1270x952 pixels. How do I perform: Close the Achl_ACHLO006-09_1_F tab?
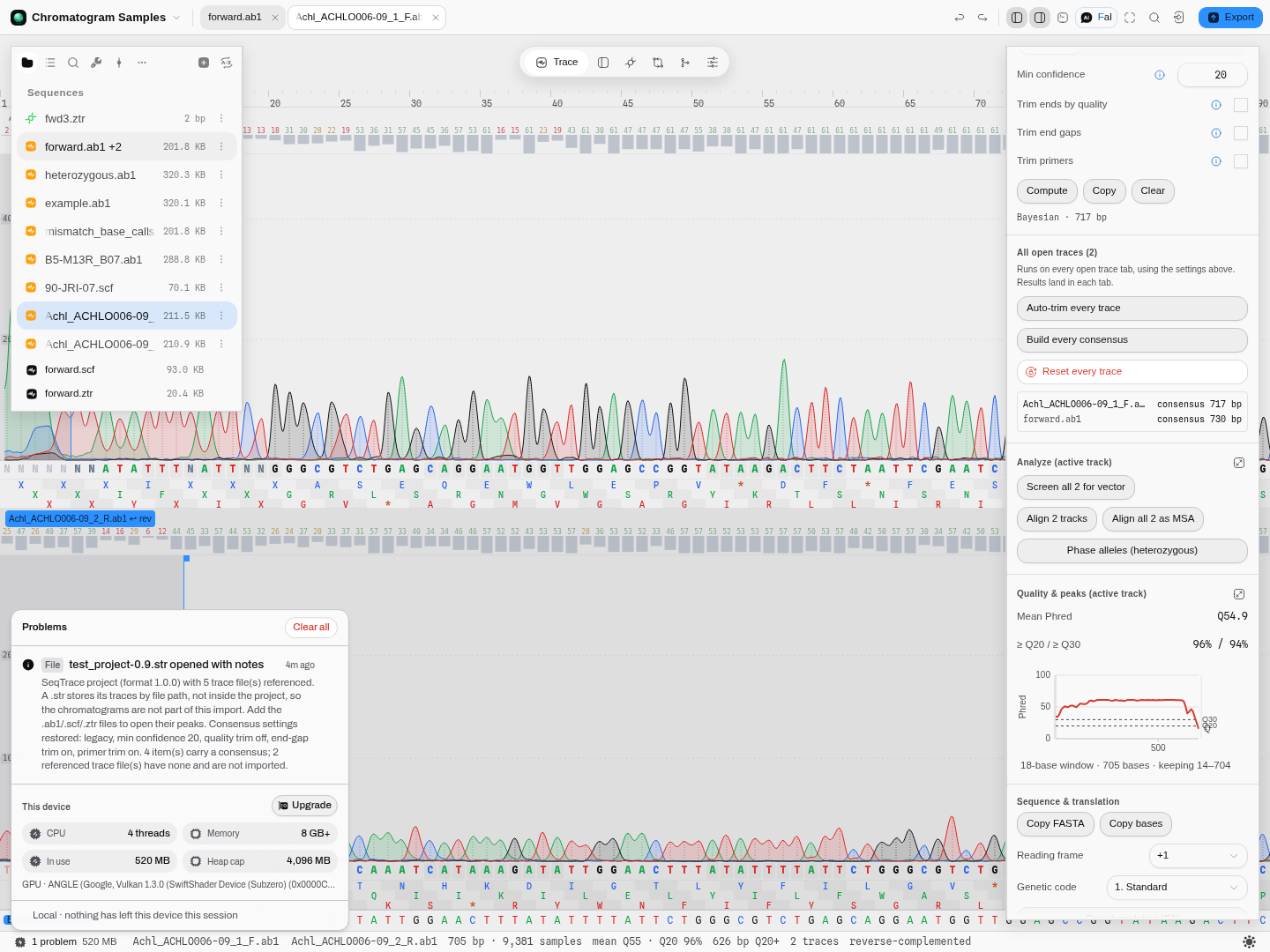(x=436, y=18)
